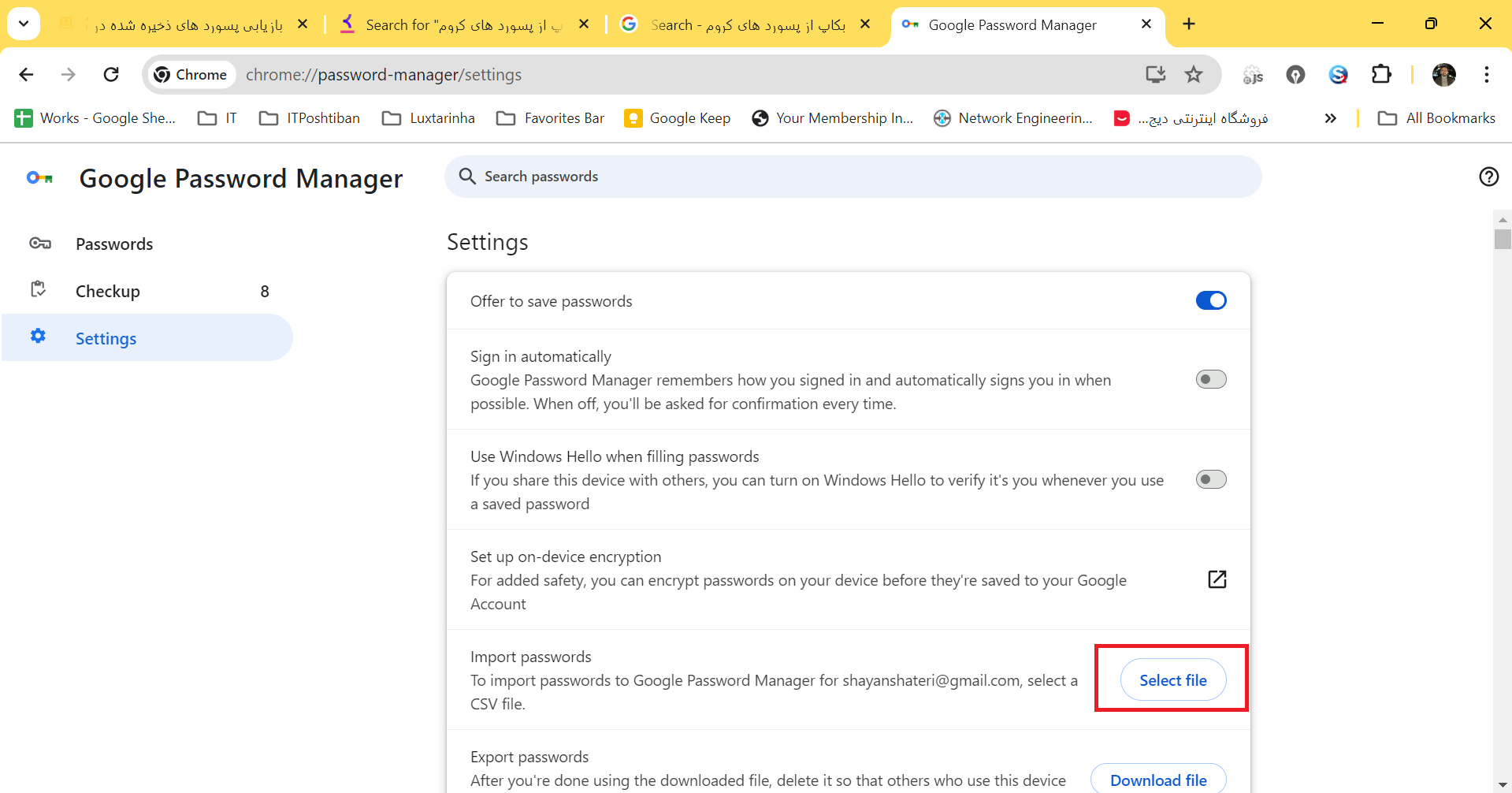Click the dark circular extension icon
Viewport: 1512px width, 793px height.
coord(1295,74)
